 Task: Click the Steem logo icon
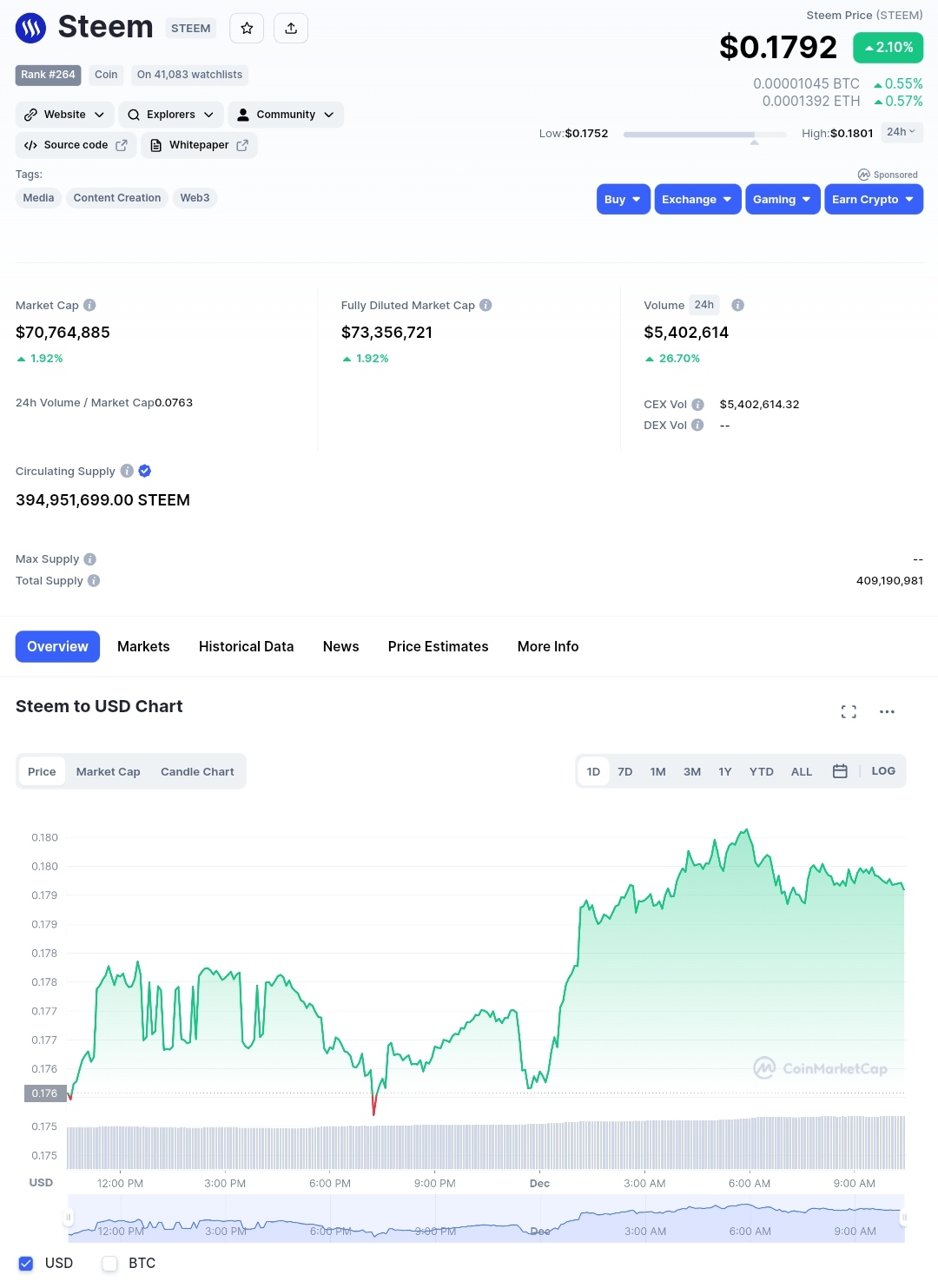pyautogui.click(x=30, y=29)
